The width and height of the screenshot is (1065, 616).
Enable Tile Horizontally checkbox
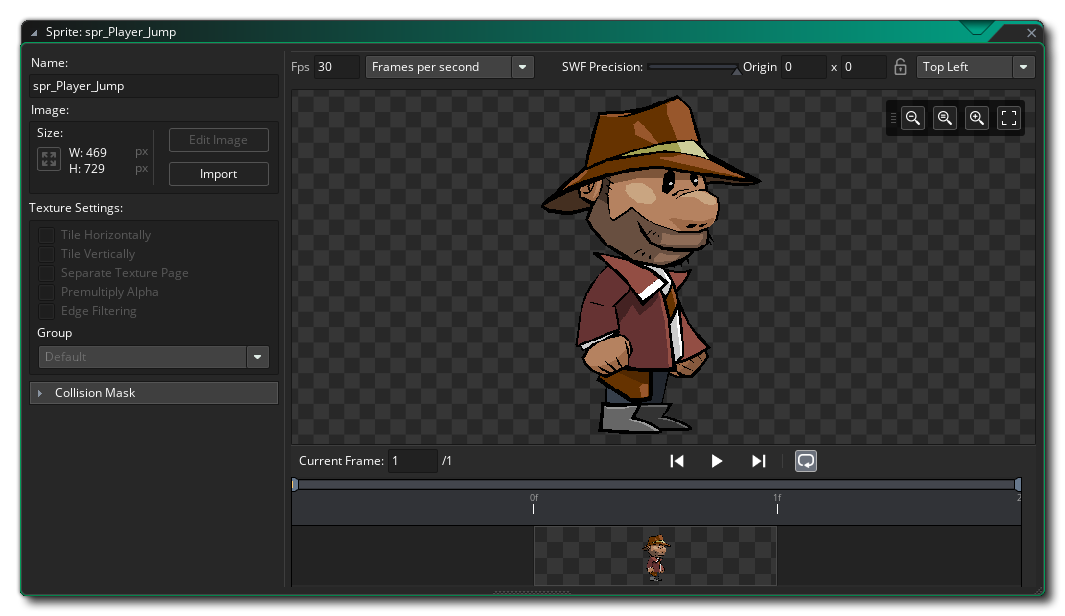(x=47, y=235)
